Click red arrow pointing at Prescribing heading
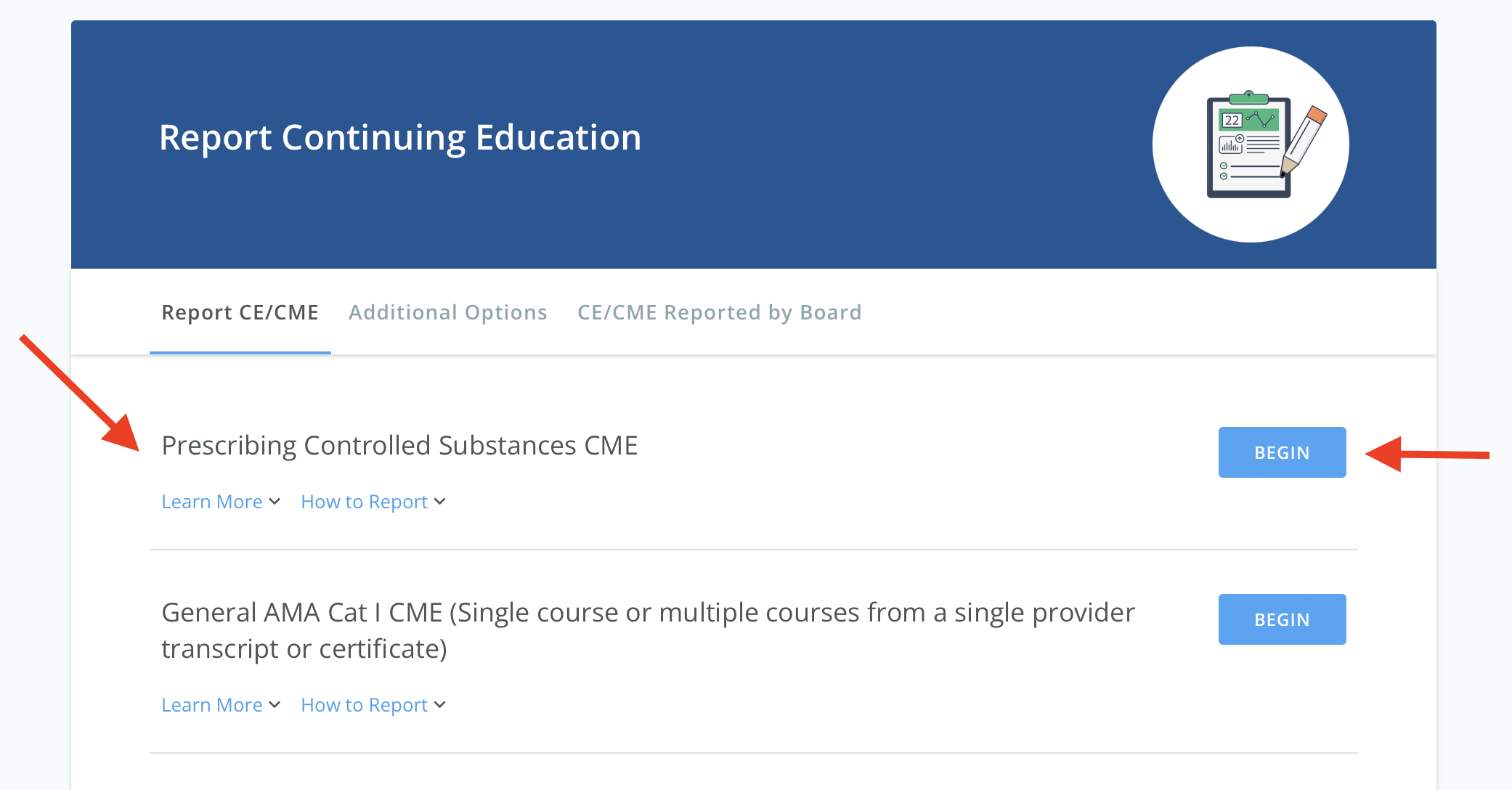 80,394
